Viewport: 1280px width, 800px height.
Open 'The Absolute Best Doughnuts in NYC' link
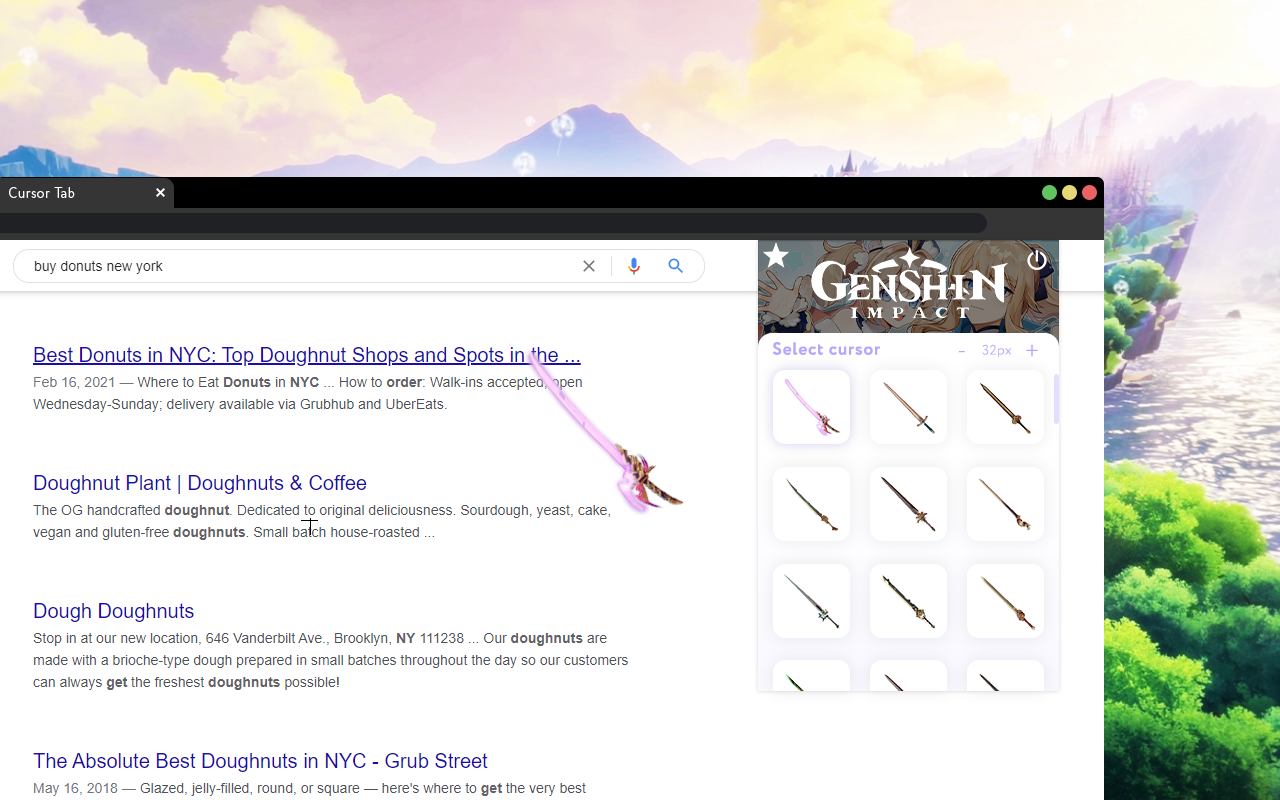click(260, 761)
